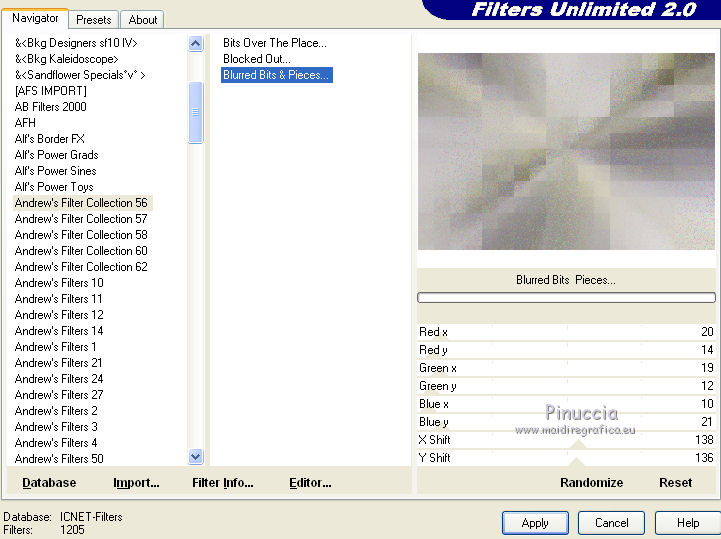This screenshot has height=539, width=721.
Task: Open Help for Filters Unlimited
Action: coord(688,523)
